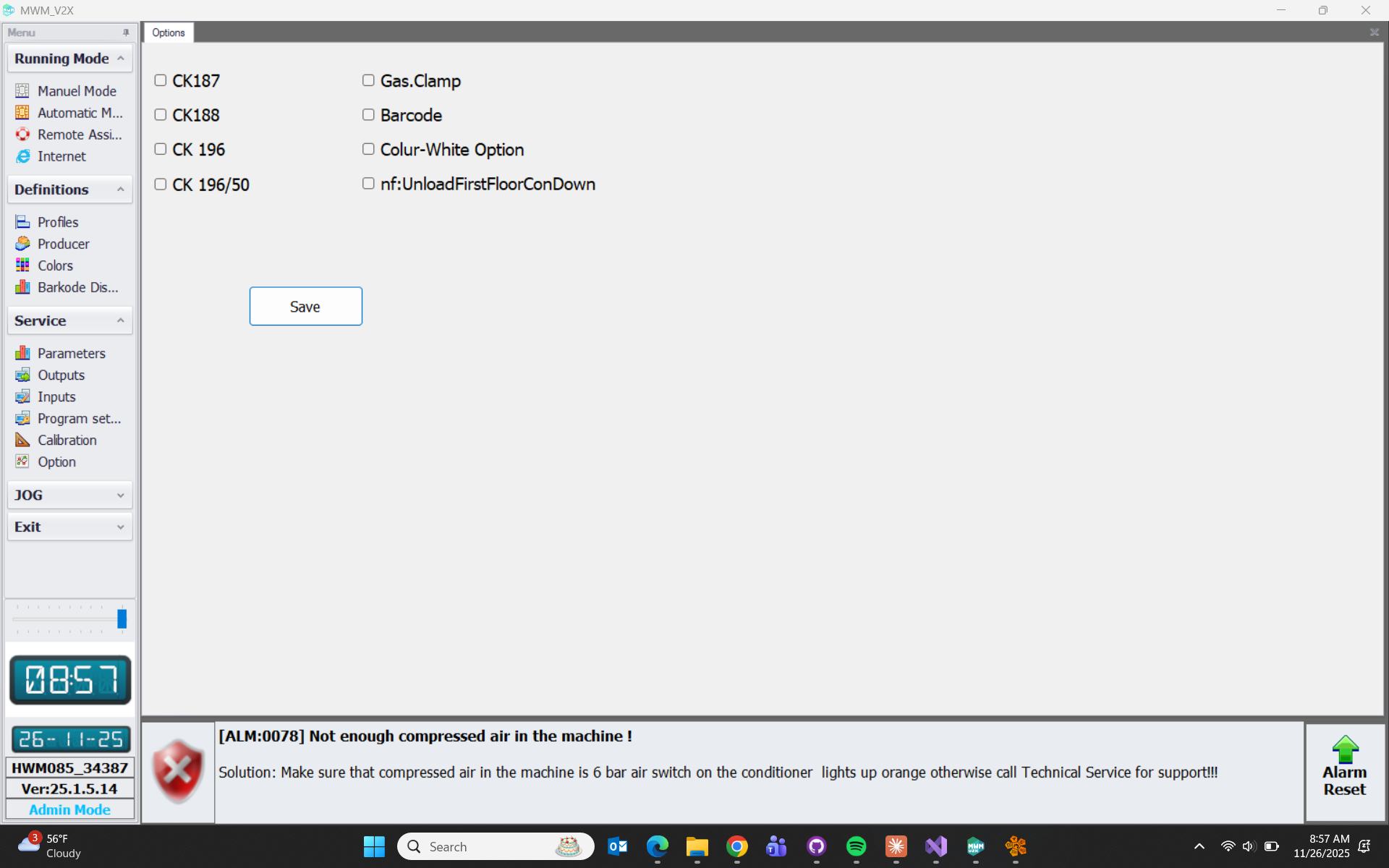Open Spotify from the taskbar

856,846
